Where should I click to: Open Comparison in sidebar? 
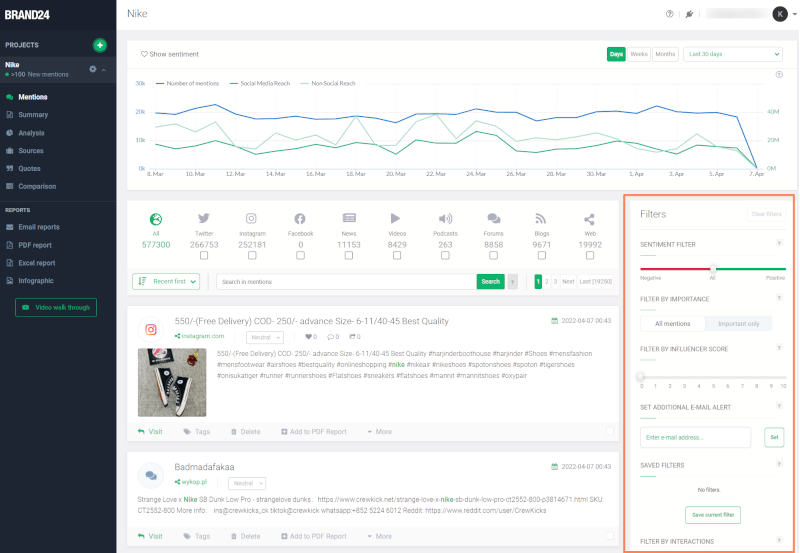click(x=37, y=186)
